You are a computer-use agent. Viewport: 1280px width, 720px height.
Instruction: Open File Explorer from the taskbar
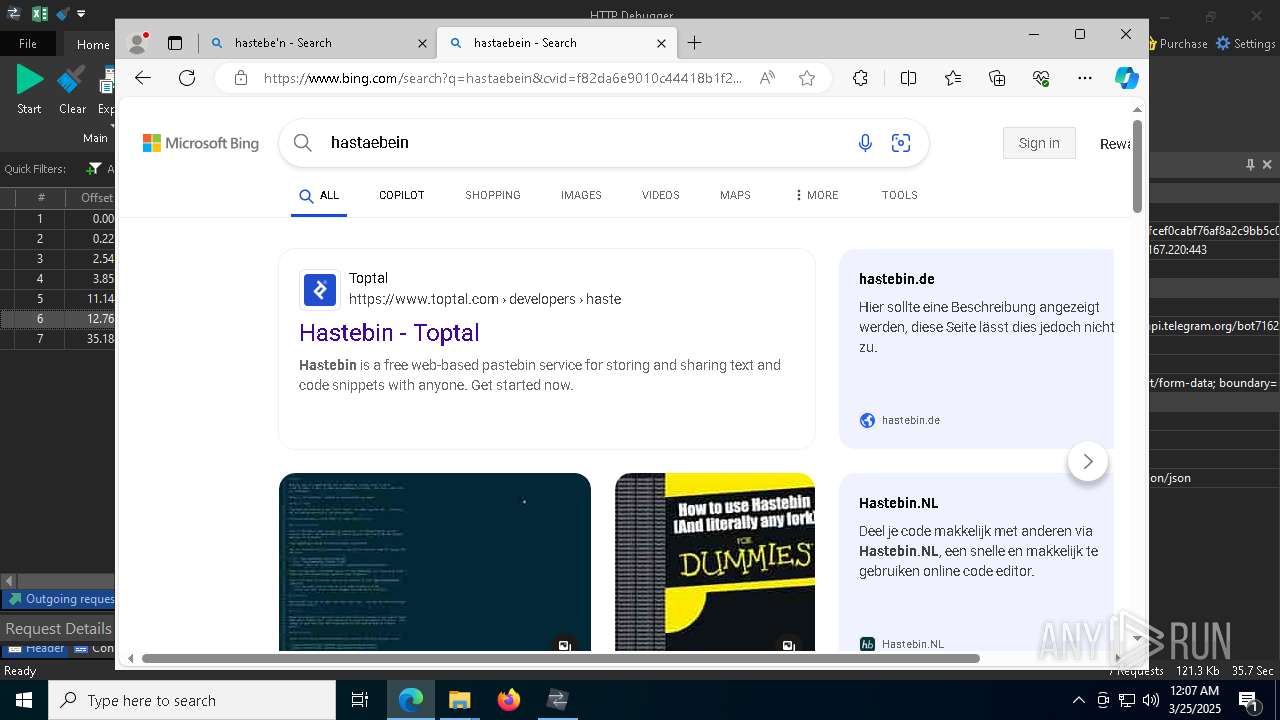459,700
